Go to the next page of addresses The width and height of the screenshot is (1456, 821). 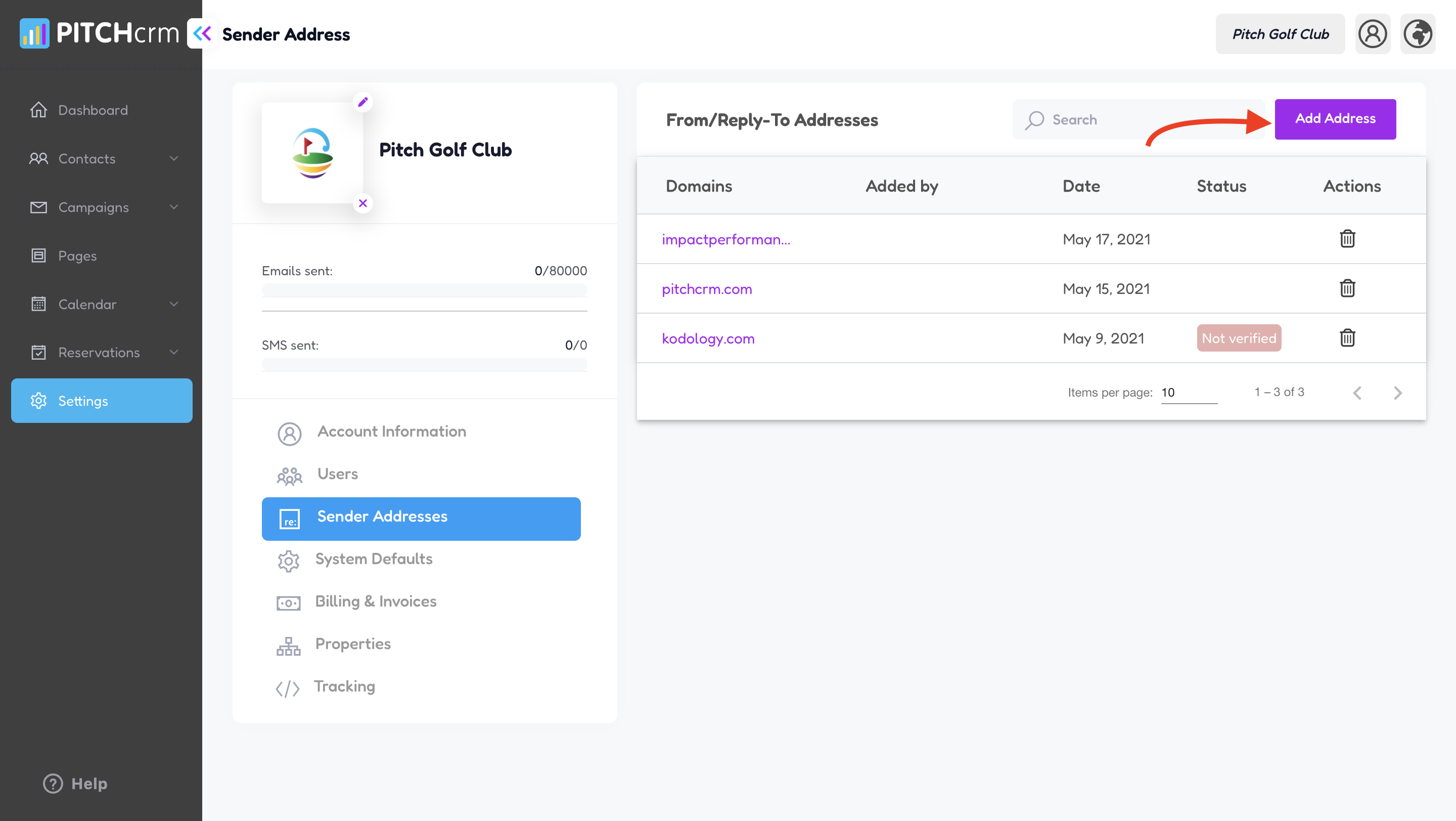(x=1398, y=393)
